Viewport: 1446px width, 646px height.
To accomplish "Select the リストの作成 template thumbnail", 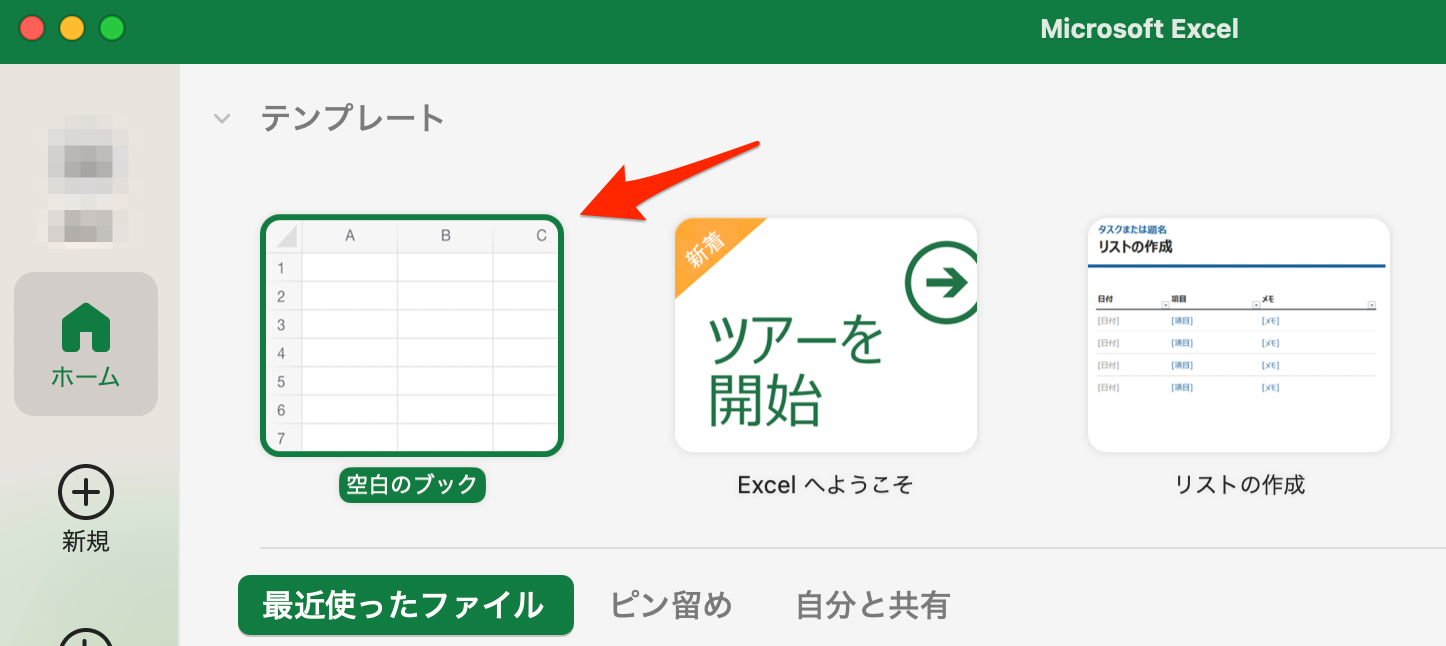I will (1239, 335).
